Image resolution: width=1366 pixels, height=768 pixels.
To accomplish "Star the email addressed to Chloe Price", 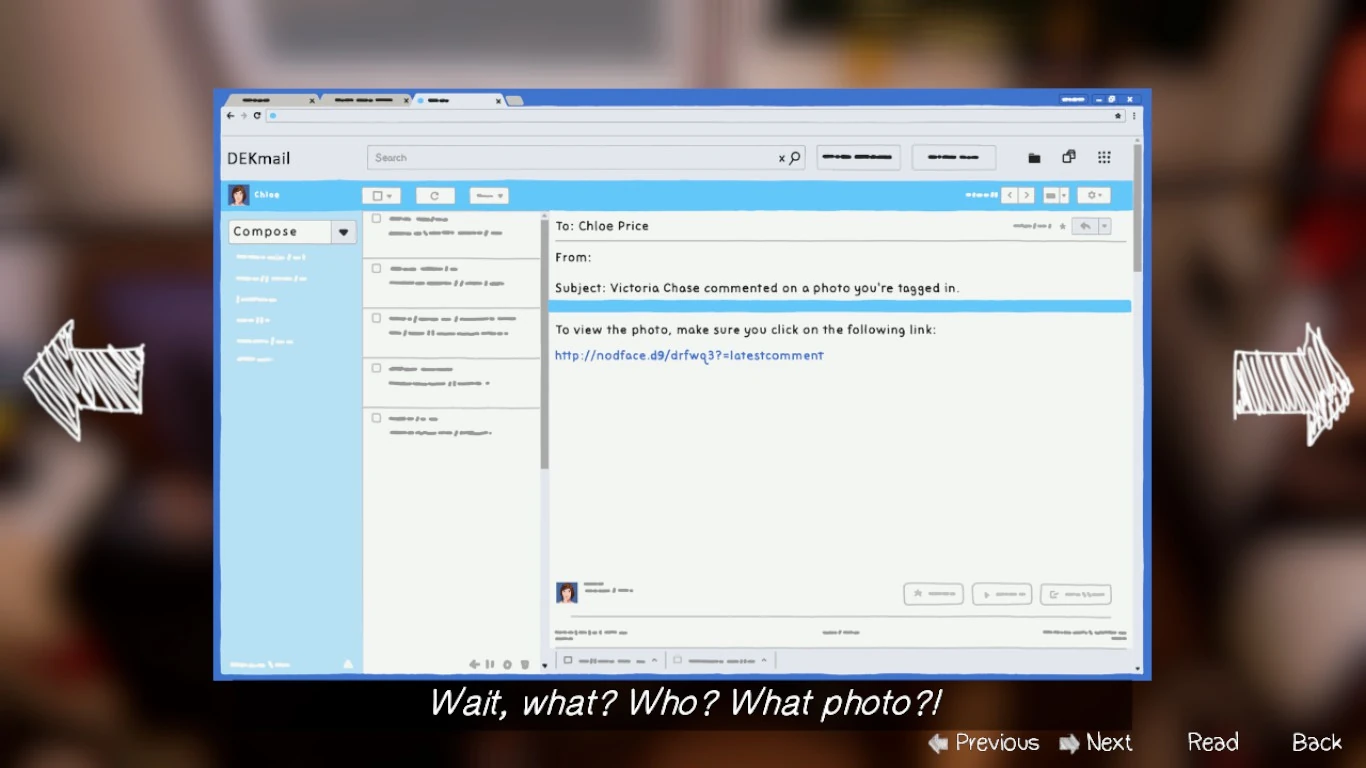I will pyautogui.click(x=1062, y=227).
